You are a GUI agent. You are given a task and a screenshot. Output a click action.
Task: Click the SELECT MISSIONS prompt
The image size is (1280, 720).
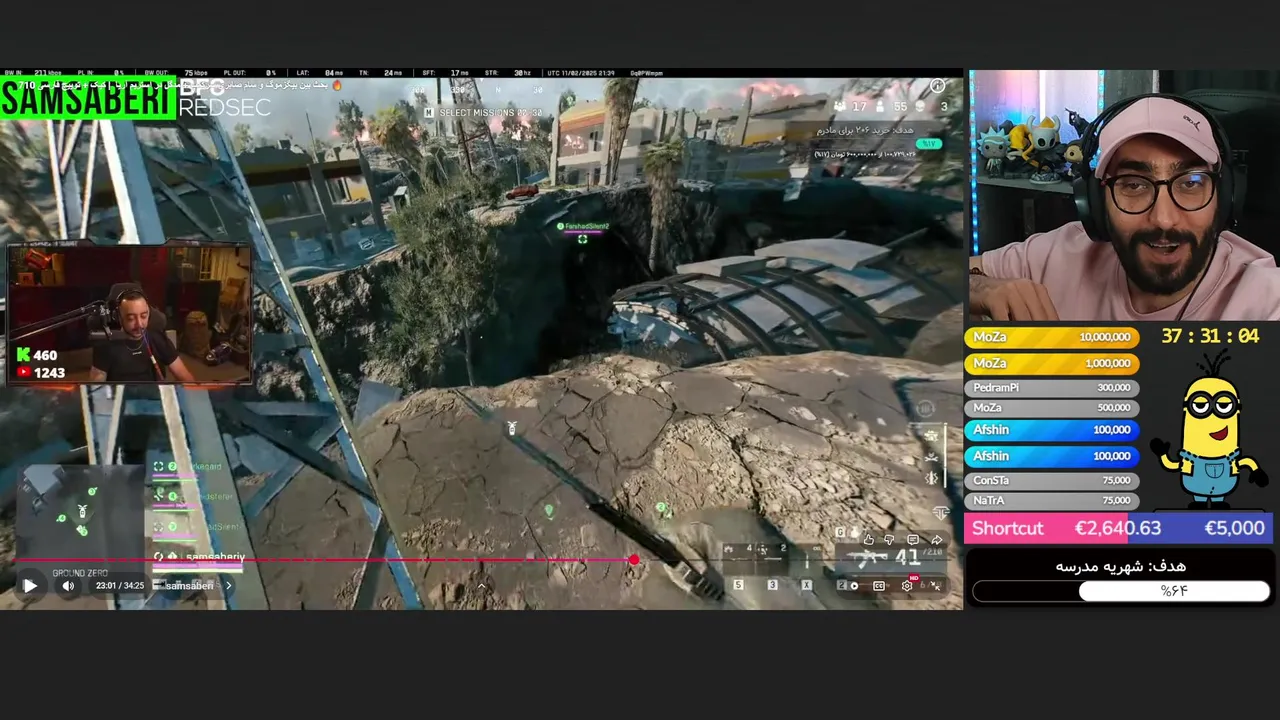(x=484, y=113)
